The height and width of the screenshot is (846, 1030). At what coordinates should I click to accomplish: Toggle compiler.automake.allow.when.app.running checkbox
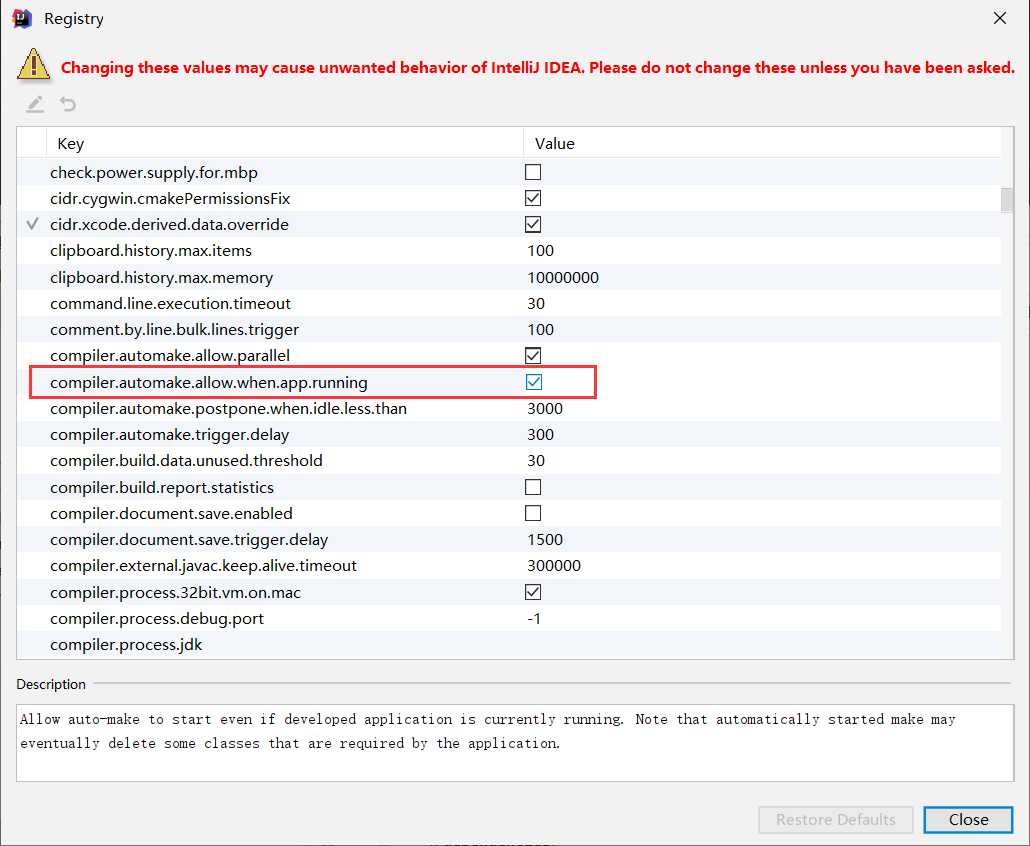pyautogui.click(x=534, y=382)
